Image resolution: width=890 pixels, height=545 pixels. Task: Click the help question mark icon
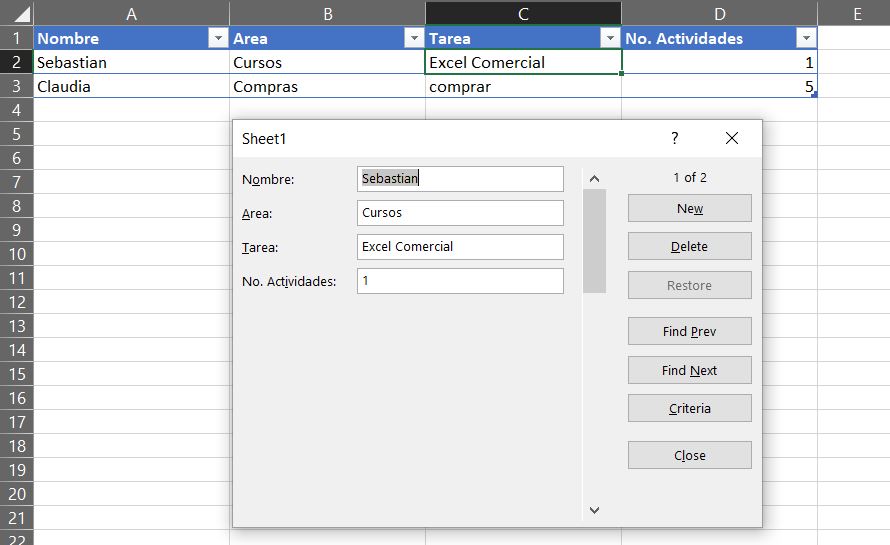pos(674,138)
